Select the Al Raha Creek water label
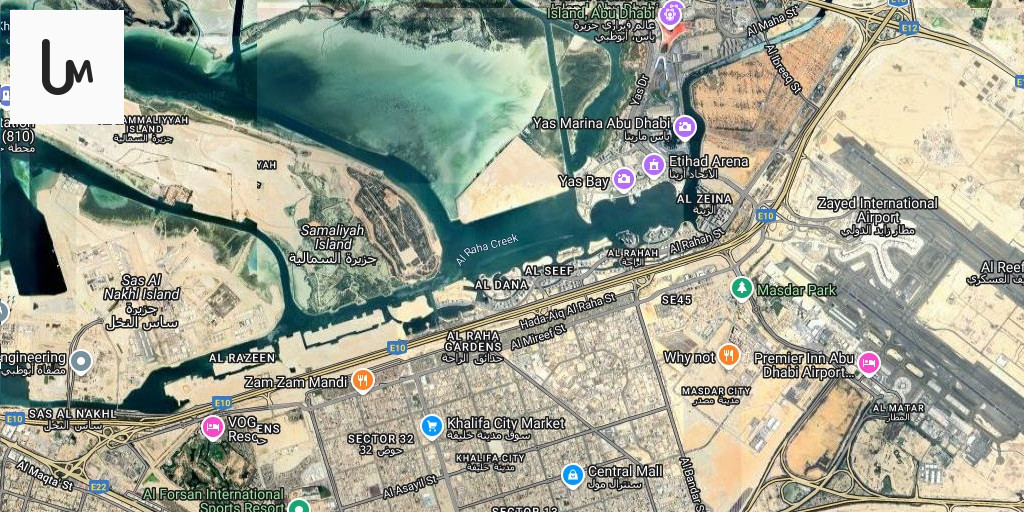This screenshot has height=512, width=1024. 487,249
